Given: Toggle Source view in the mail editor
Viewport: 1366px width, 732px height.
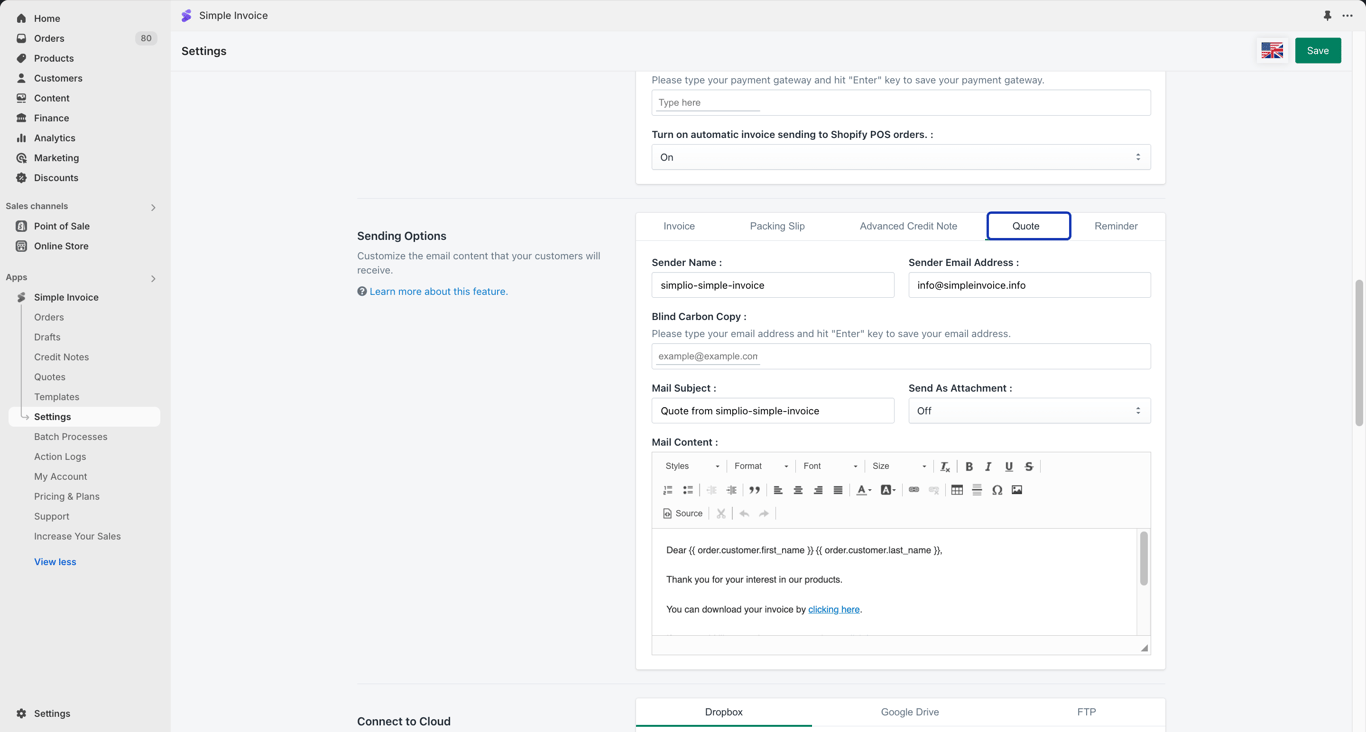Looking at the screenshot, I should point(683,513).
